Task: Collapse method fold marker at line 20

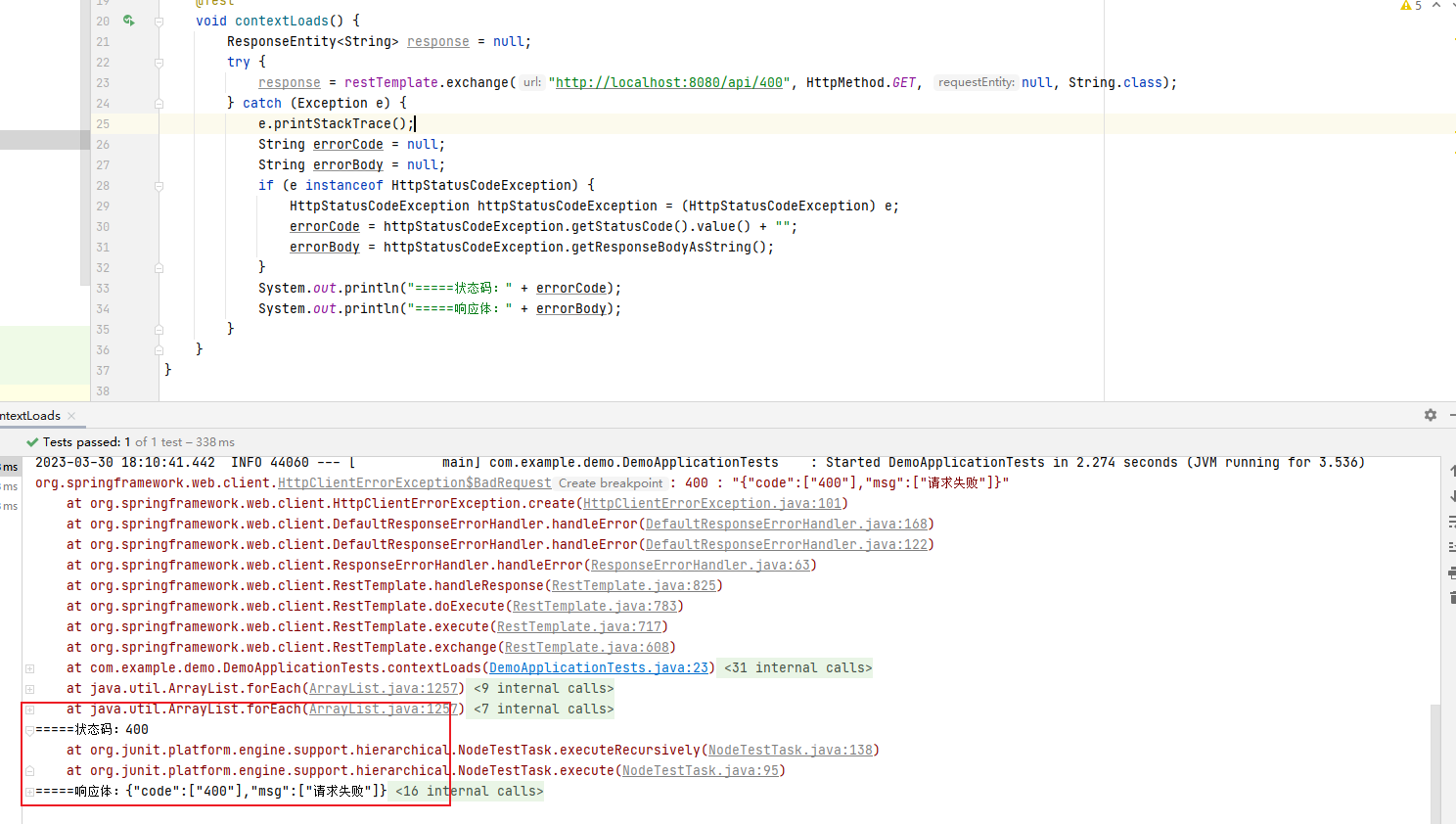Action: (159, 21)
